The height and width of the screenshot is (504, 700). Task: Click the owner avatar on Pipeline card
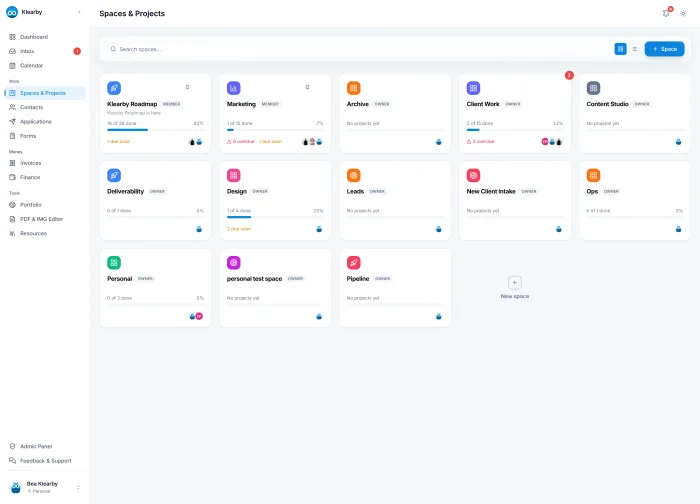pos(438,316)
